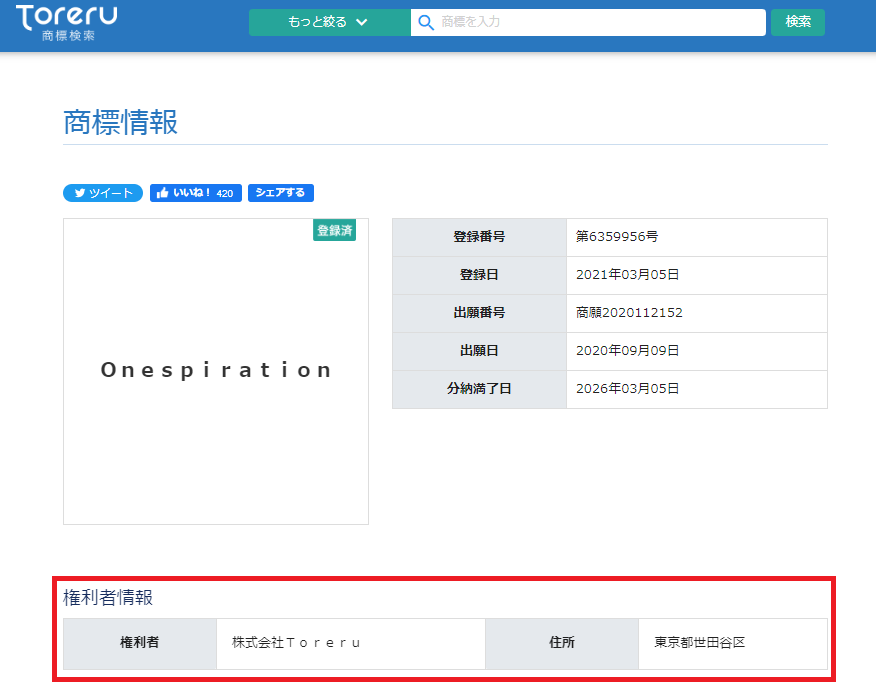The image size is (876, 692).
Task: Select the application number 商願2020112152
Action: click(629, 313)
